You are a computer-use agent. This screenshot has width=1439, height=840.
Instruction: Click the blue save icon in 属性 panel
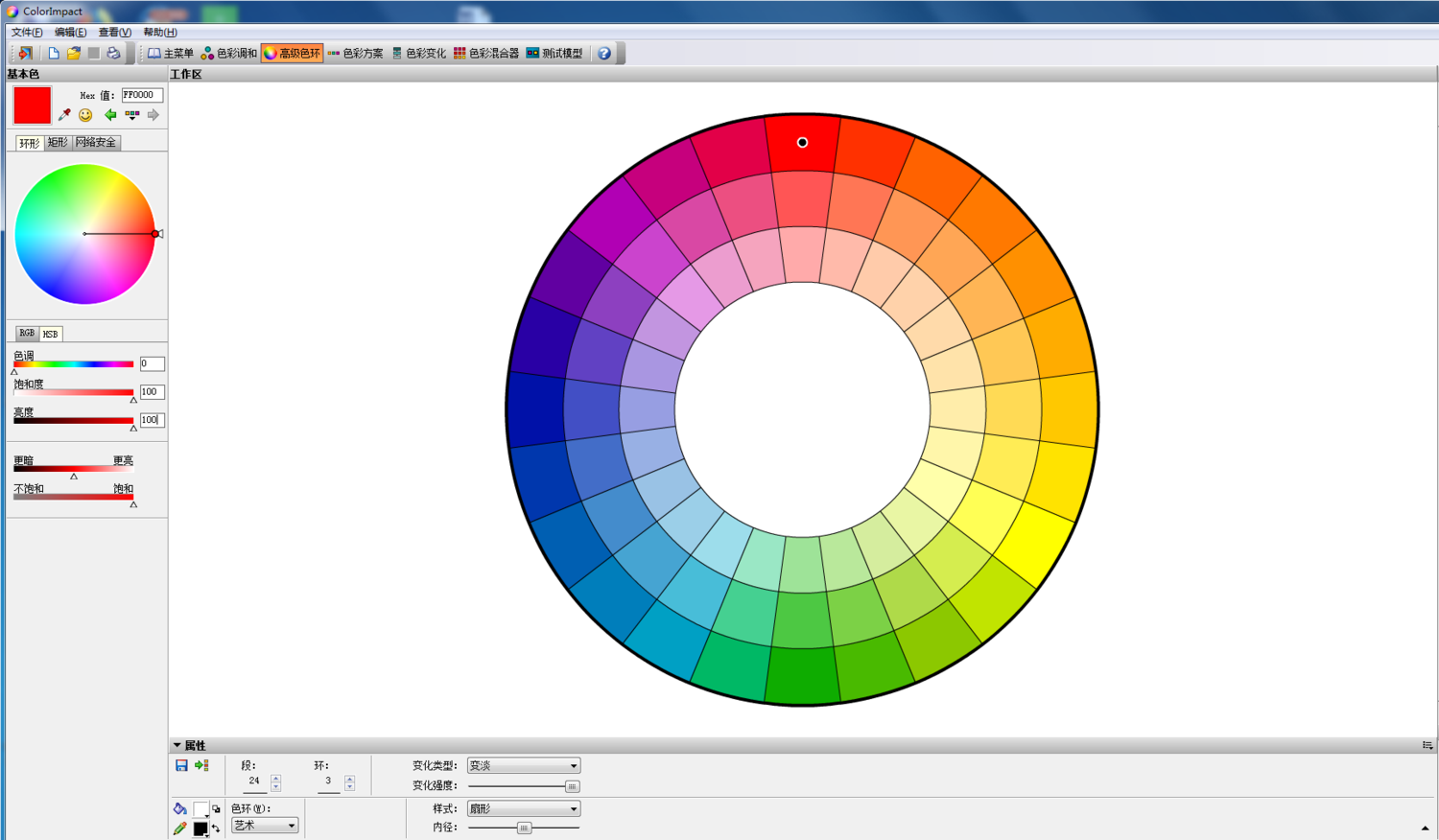point(181,765)
